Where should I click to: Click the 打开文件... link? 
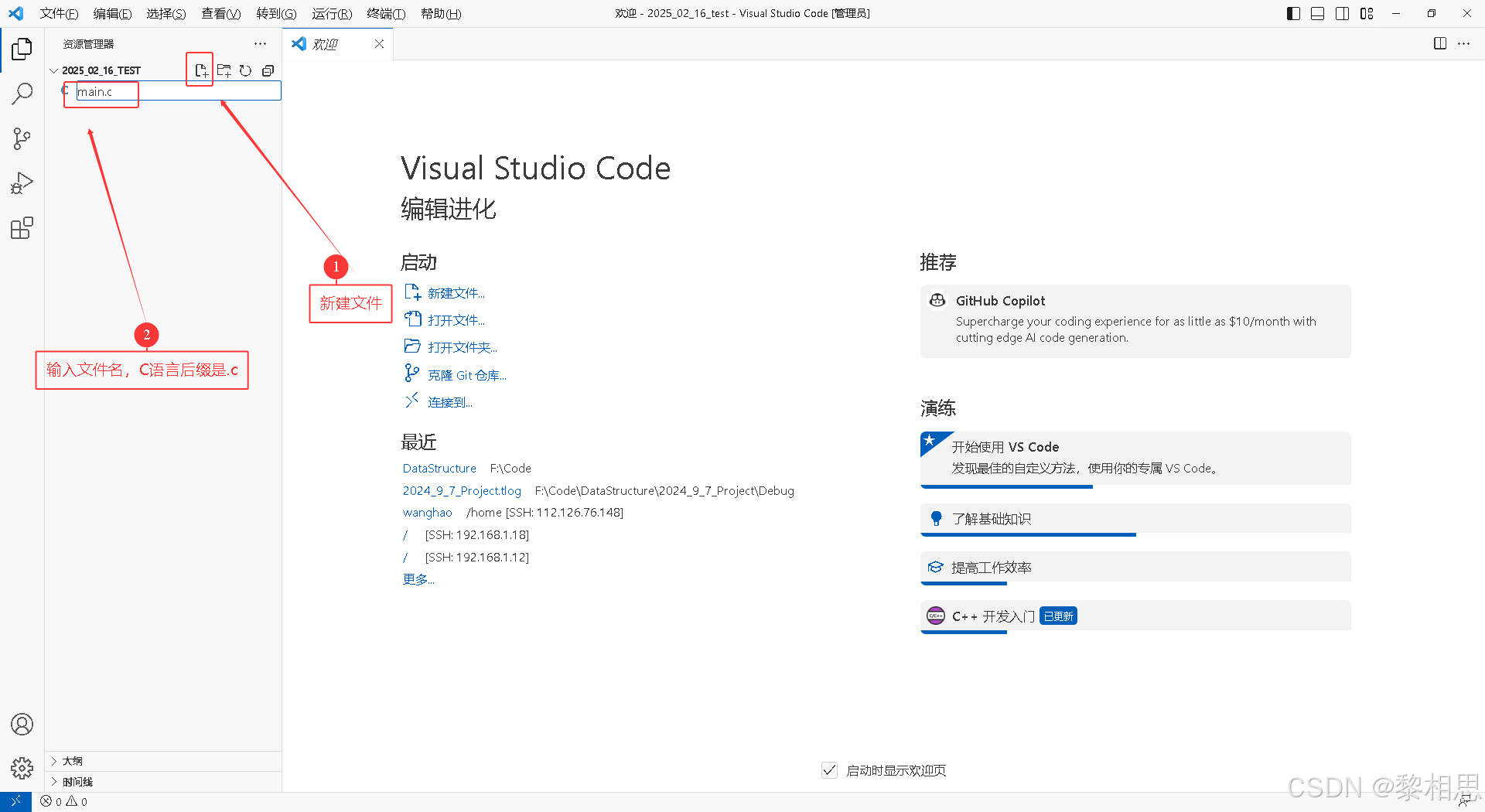point(456,320)
